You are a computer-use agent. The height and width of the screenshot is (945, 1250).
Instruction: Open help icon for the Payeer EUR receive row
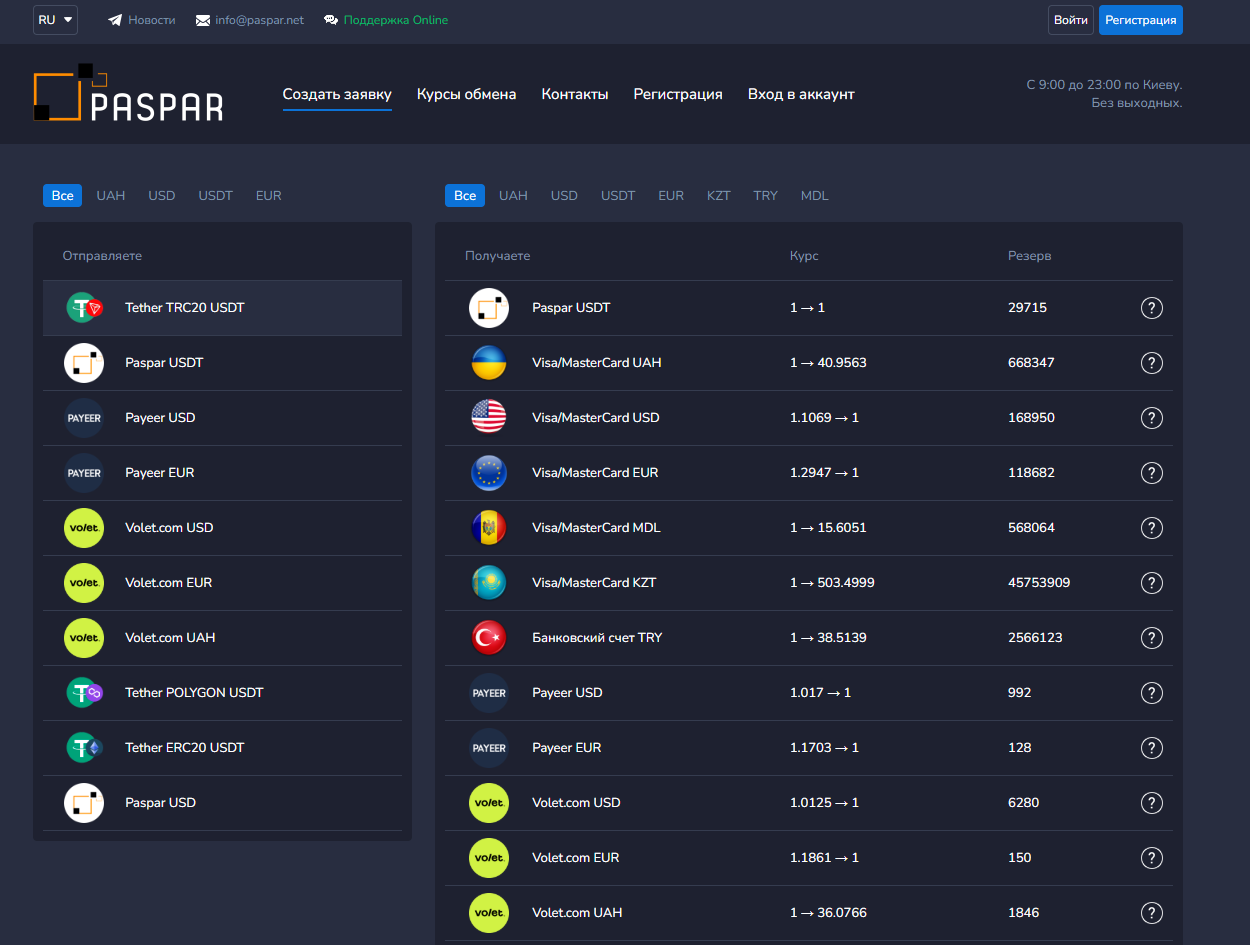click(1152, 748)
